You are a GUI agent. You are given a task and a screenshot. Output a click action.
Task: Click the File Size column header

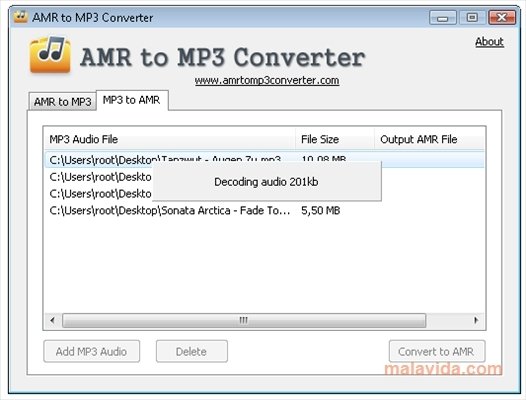[x=334, y=139]
